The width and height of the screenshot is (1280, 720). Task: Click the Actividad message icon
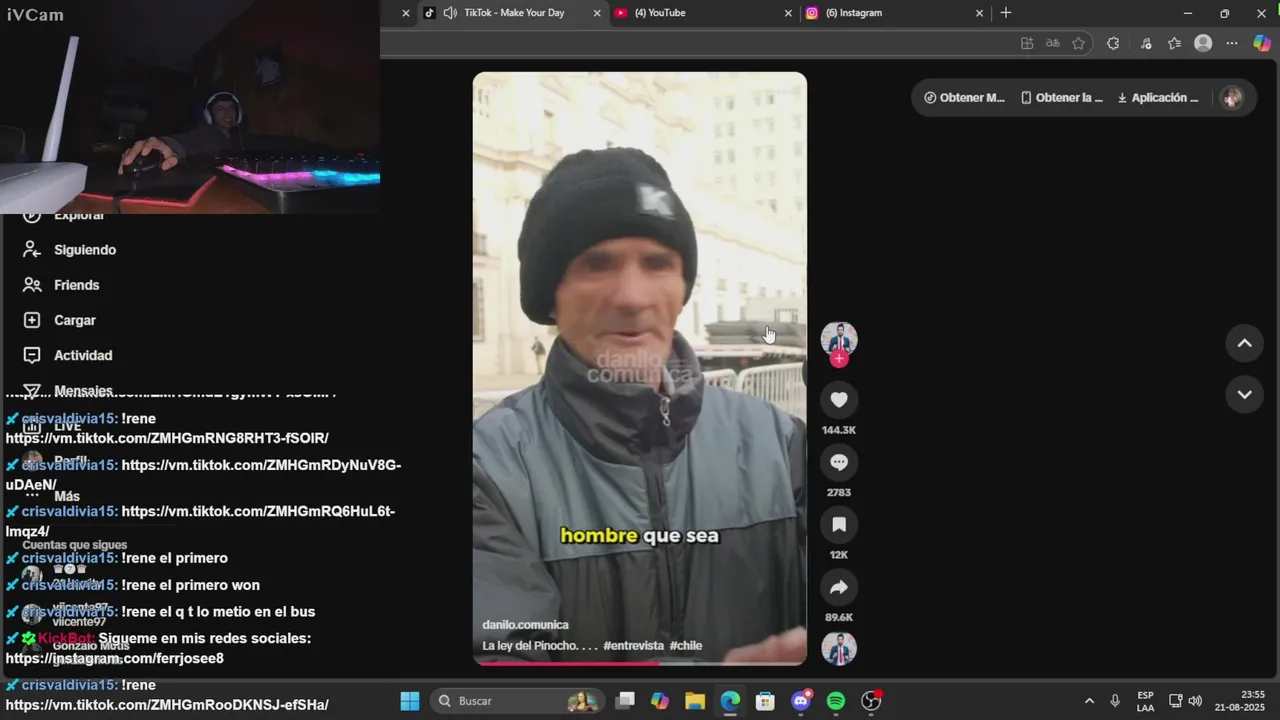coord(32,355)
